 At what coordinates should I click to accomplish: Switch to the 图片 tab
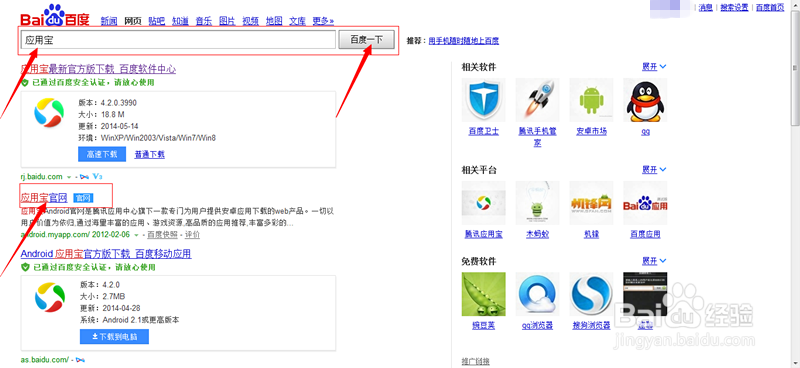[227, 21]
